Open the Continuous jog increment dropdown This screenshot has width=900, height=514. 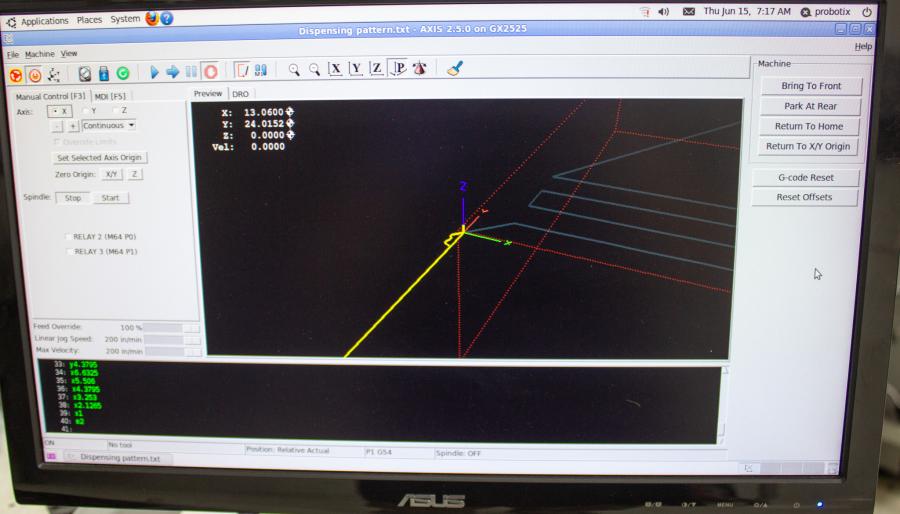coord(108,125)
